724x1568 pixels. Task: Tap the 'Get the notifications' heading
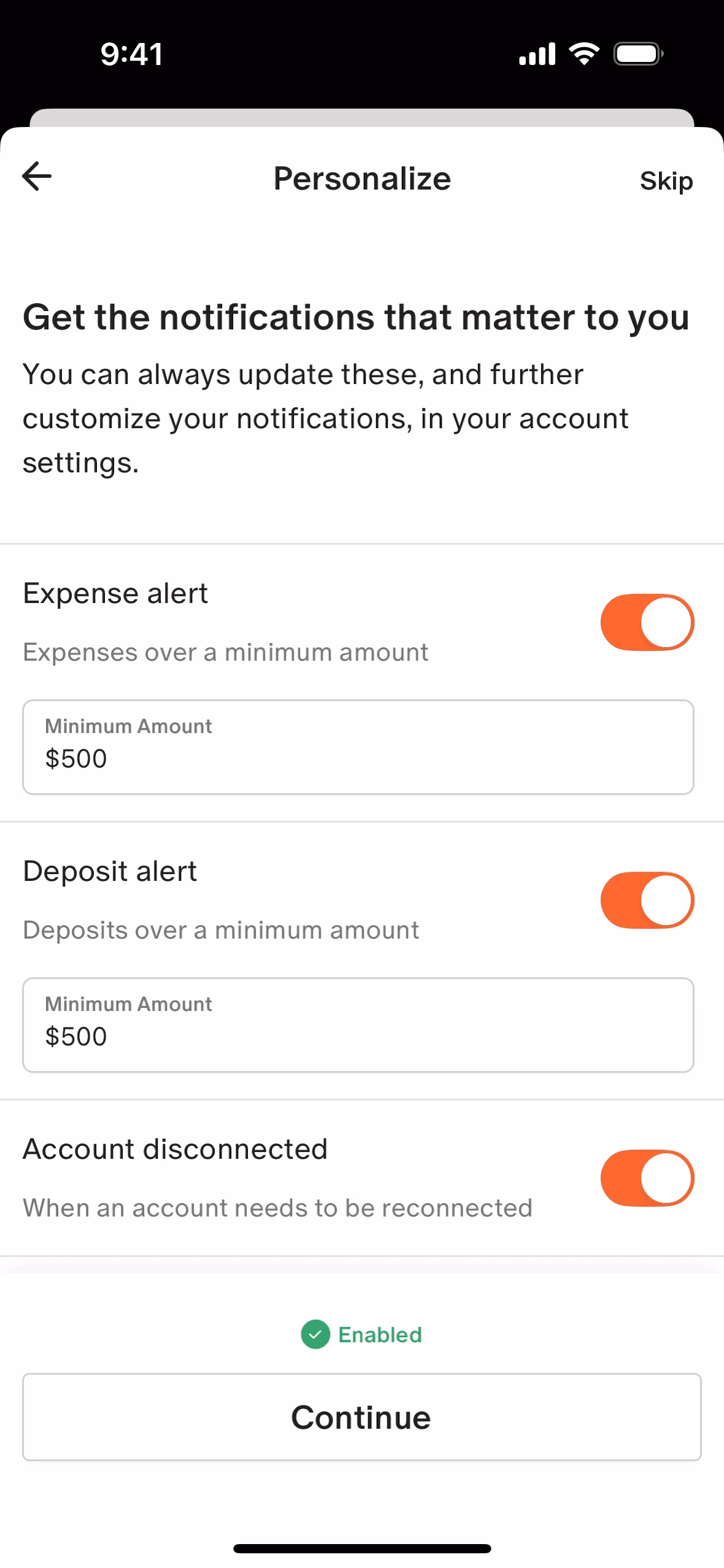(356, 317)
